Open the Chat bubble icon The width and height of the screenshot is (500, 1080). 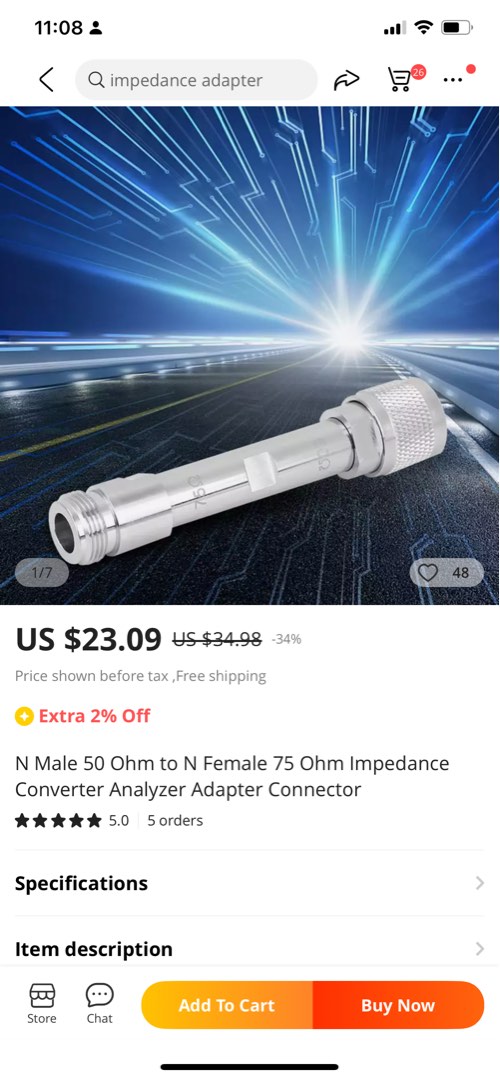[x=99, y=1004]
